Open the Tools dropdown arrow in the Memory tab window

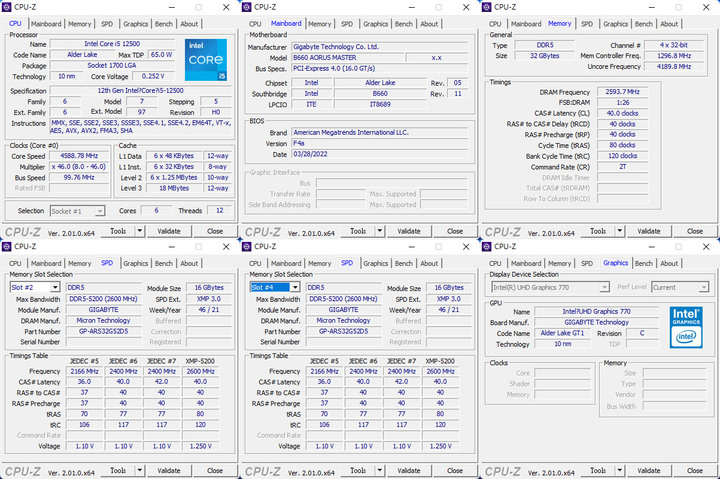pos(620,231)
